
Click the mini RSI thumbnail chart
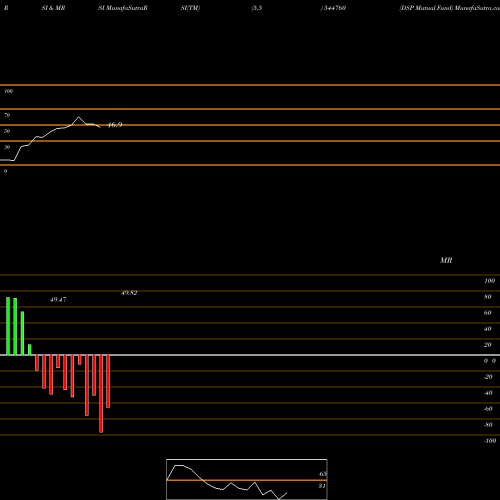[247, 479]
